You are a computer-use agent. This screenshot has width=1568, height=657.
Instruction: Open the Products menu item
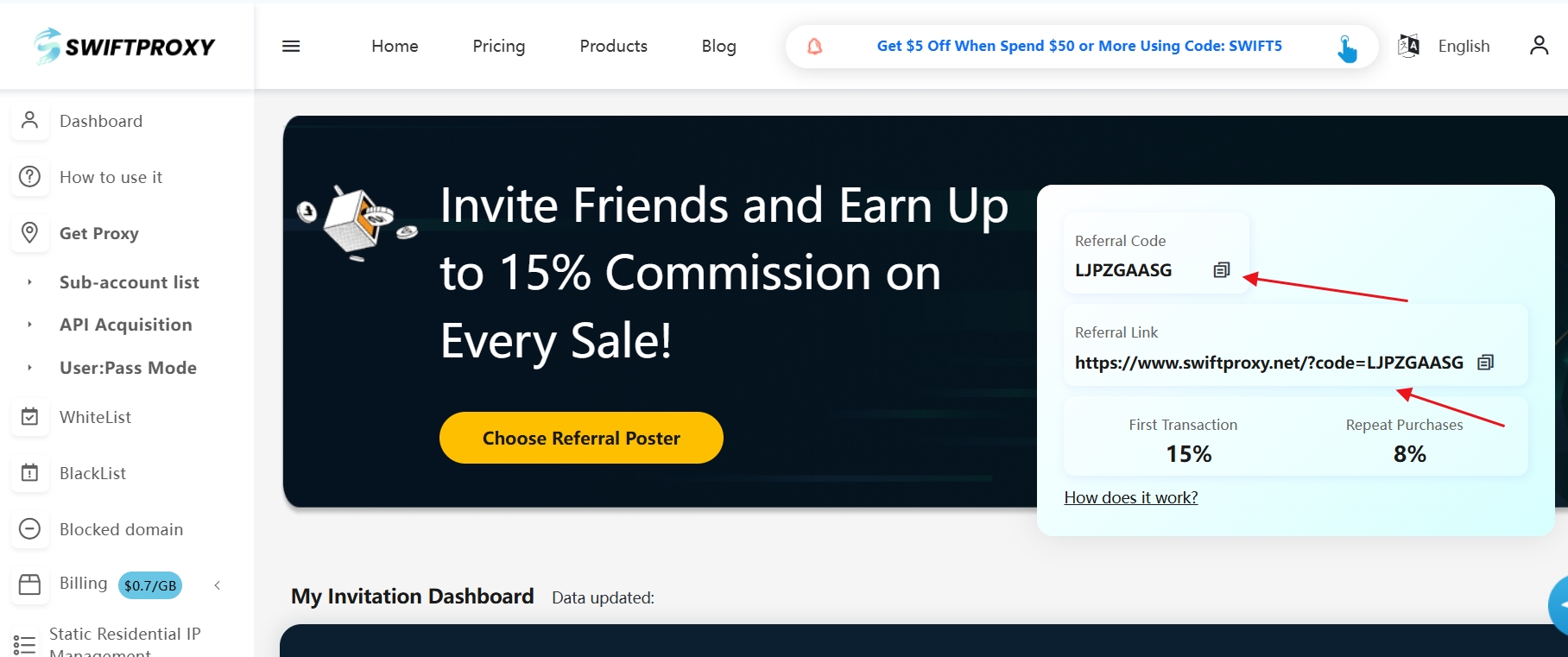coord(613,47)
